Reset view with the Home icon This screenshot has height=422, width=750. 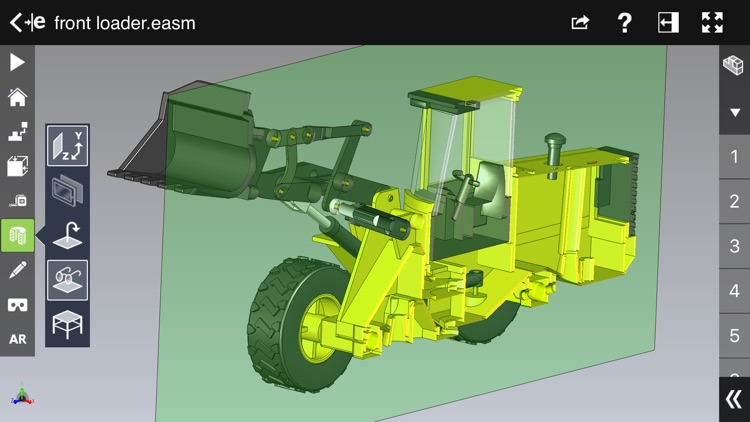click(17, 97)
